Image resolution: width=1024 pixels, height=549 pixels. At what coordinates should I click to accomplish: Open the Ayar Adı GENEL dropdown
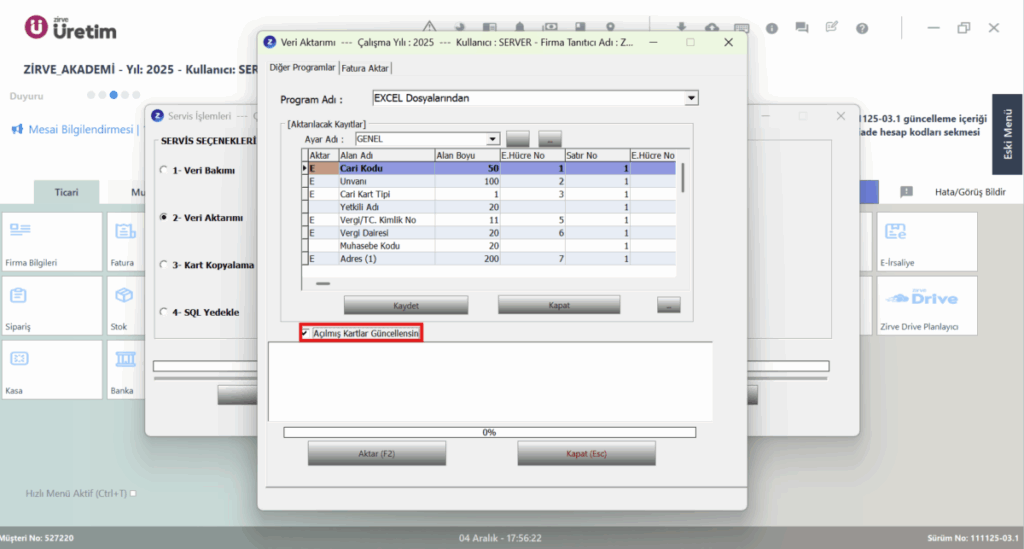tap(492, 139)
